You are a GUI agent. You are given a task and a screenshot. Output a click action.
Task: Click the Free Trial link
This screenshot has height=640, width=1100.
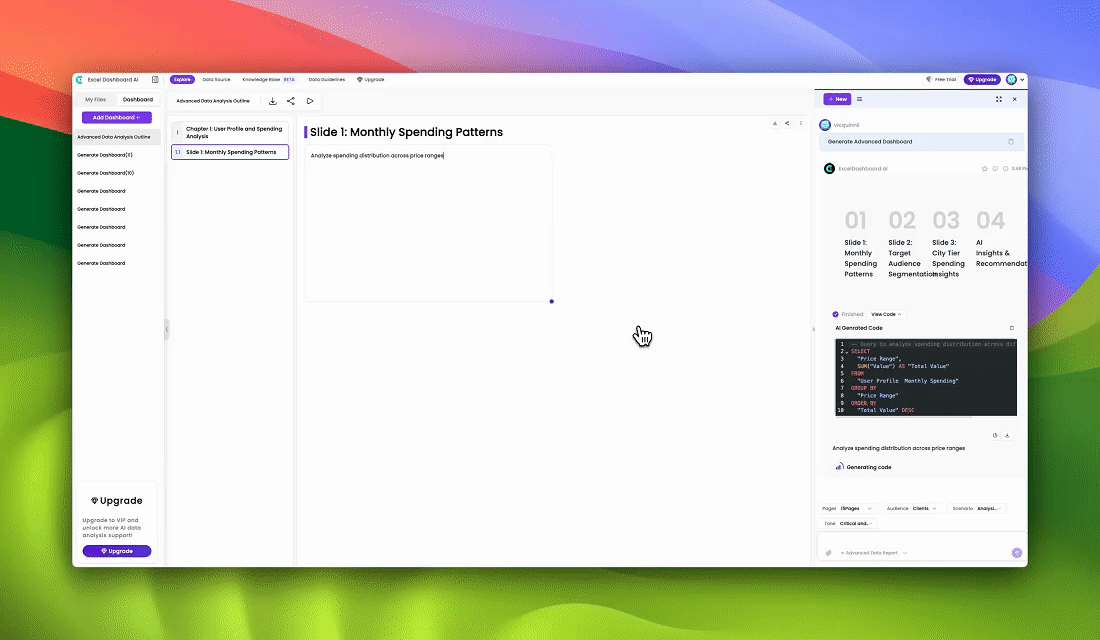941,80
